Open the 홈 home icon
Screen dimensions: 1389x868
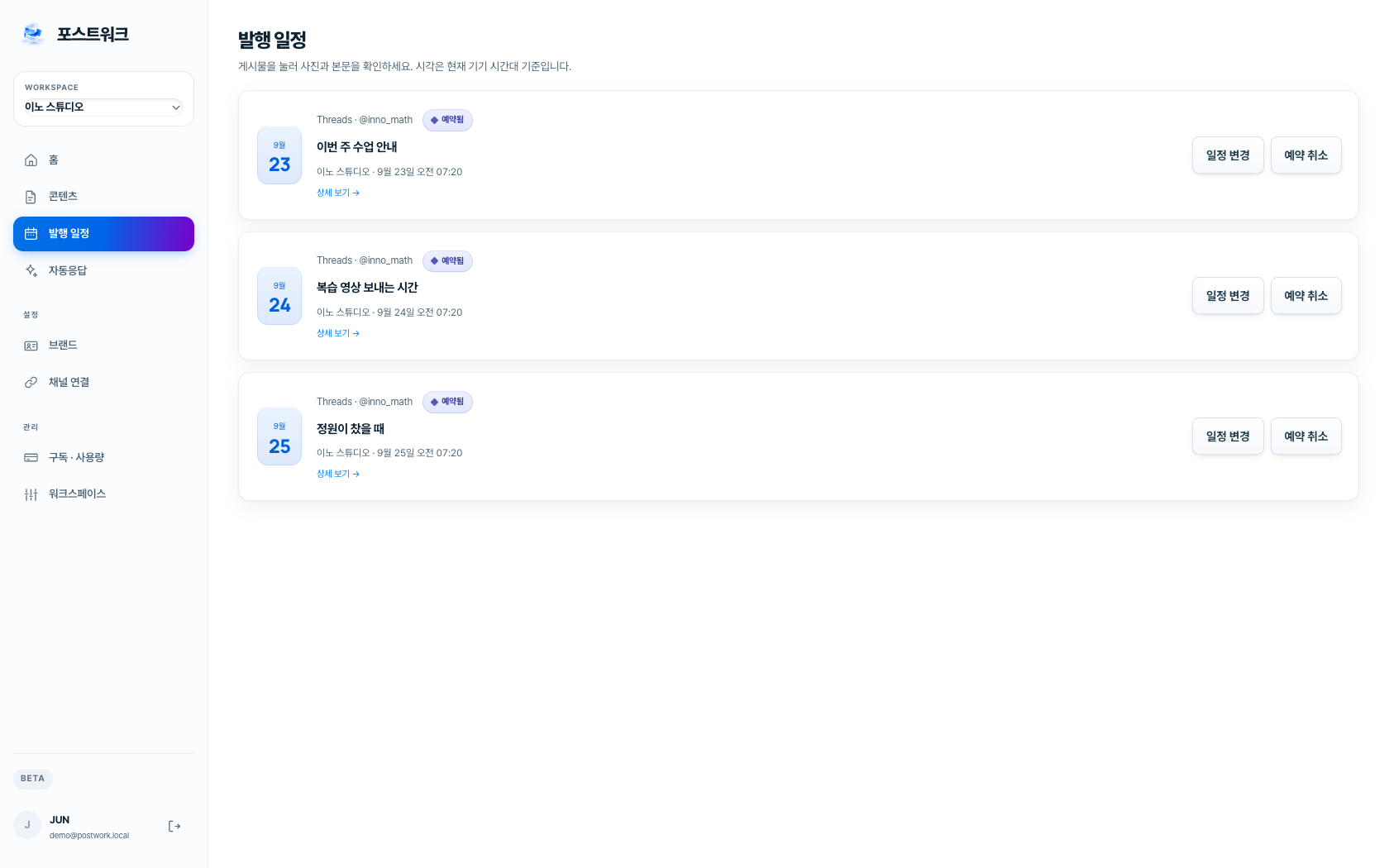pos(31,160)
